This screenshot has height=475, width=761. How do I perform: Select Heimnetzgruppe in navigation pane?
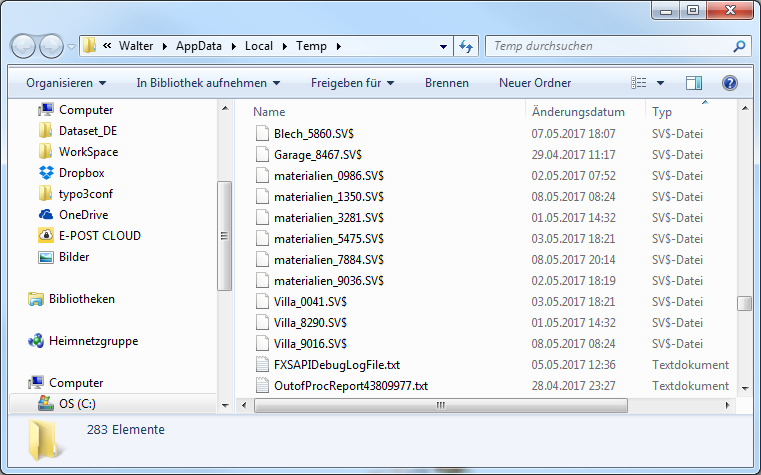tap(93, 341)
